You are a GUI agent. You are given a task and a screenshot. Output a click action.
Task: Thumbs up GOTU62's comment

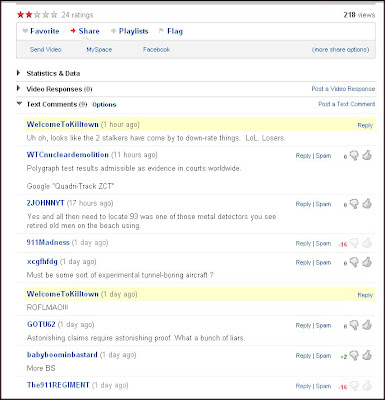[367, 325]
